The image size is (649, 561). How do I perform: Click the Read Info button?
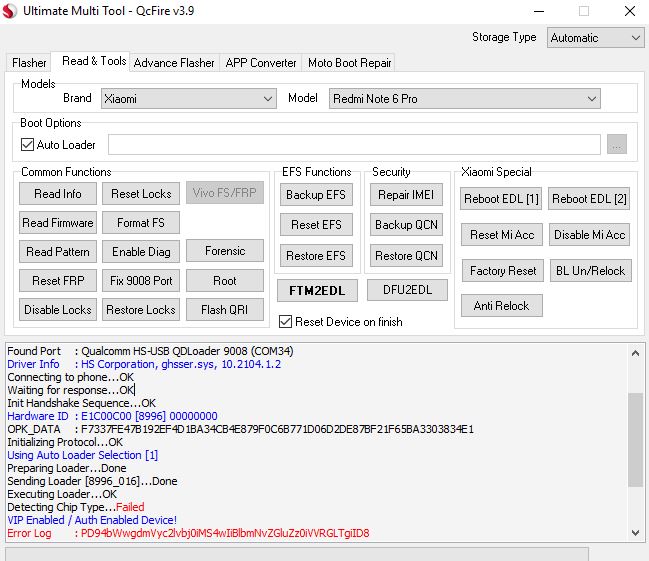[x=58, y=194]
